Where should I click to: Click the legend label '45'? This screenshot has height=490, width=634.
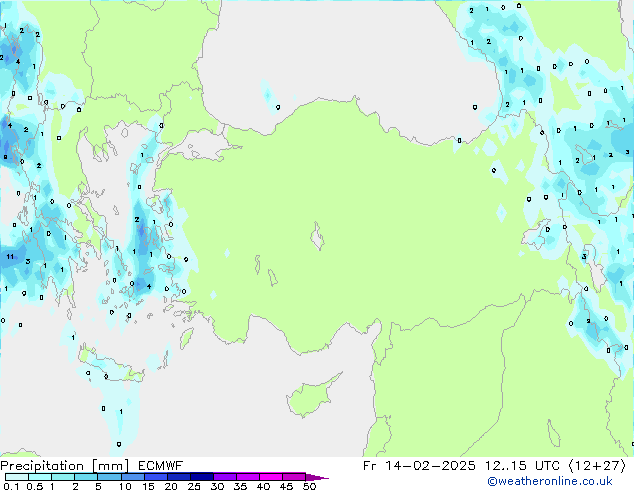coord(286,486)
